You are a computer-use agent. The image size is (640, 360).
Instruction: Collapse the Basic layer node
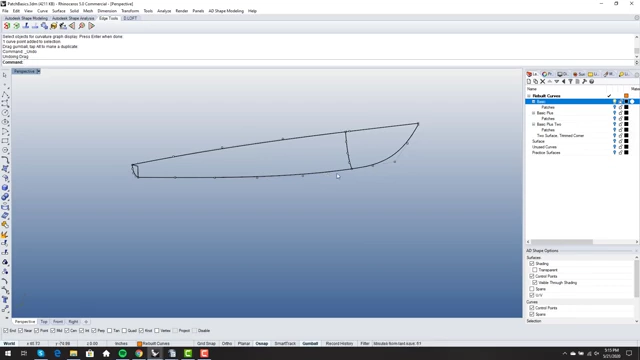tap(533, 102)
